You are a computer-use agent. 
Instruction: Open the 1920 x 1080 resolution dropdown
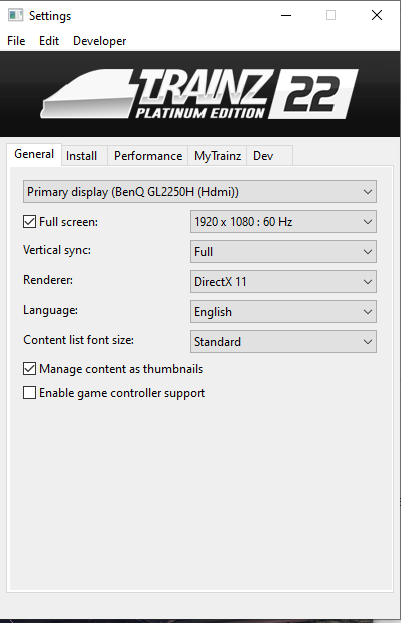(x=283, y=222)
